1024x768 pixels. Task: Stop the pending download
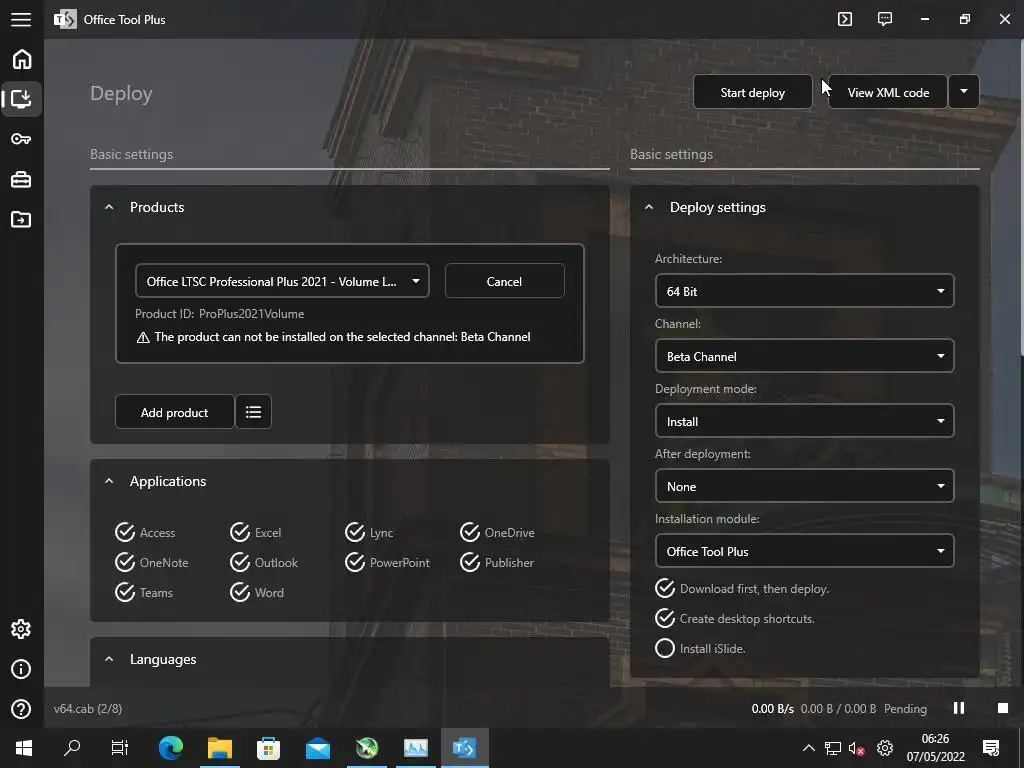point(1003,709)
